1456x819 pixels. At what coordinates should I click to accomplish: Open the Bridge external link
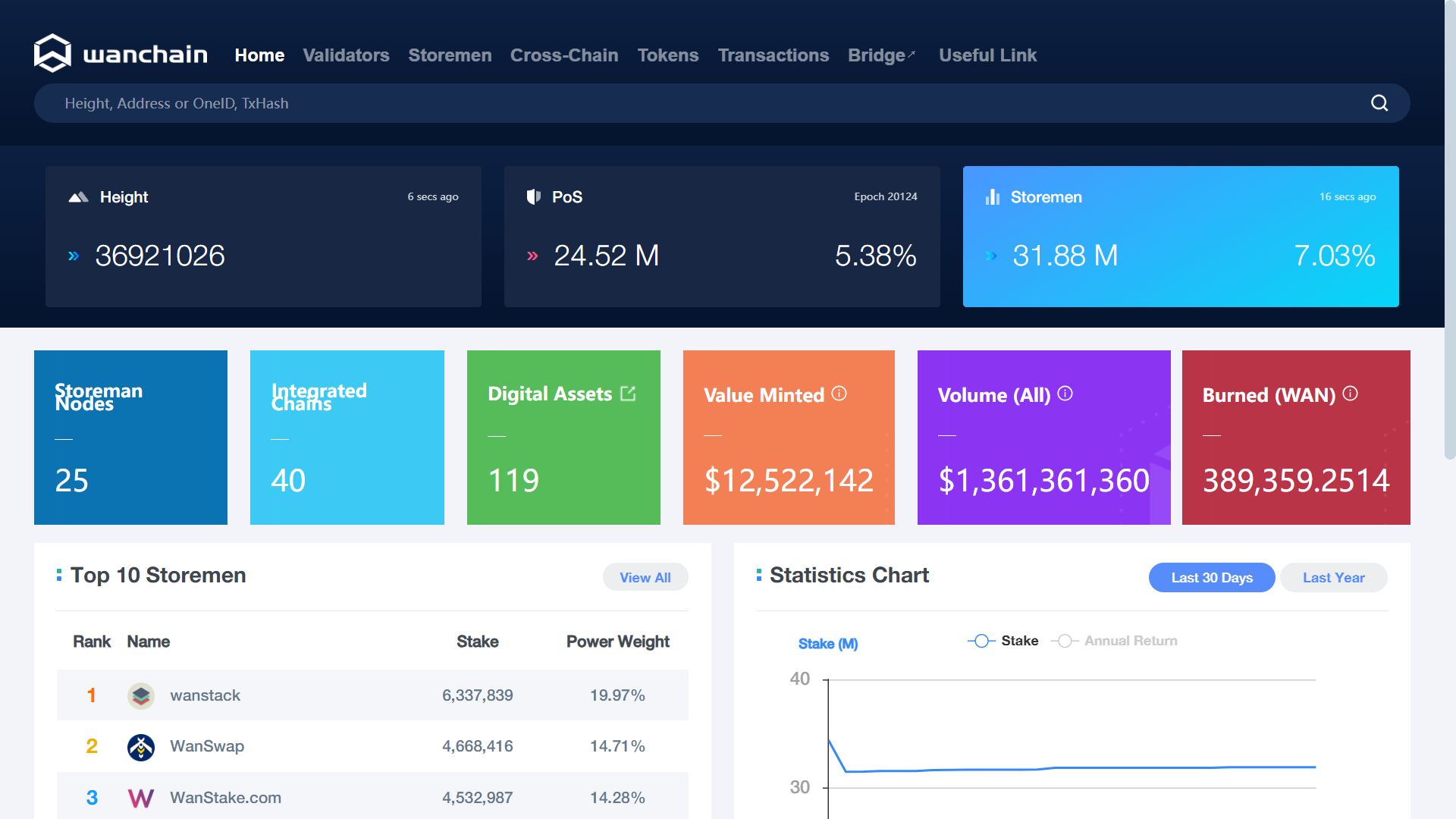[x=880, y=55]
